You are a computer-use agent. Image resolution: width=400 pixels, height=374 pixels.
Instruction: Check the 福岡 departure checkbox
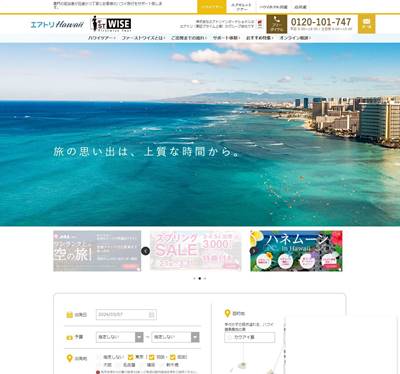coord(142,365)
